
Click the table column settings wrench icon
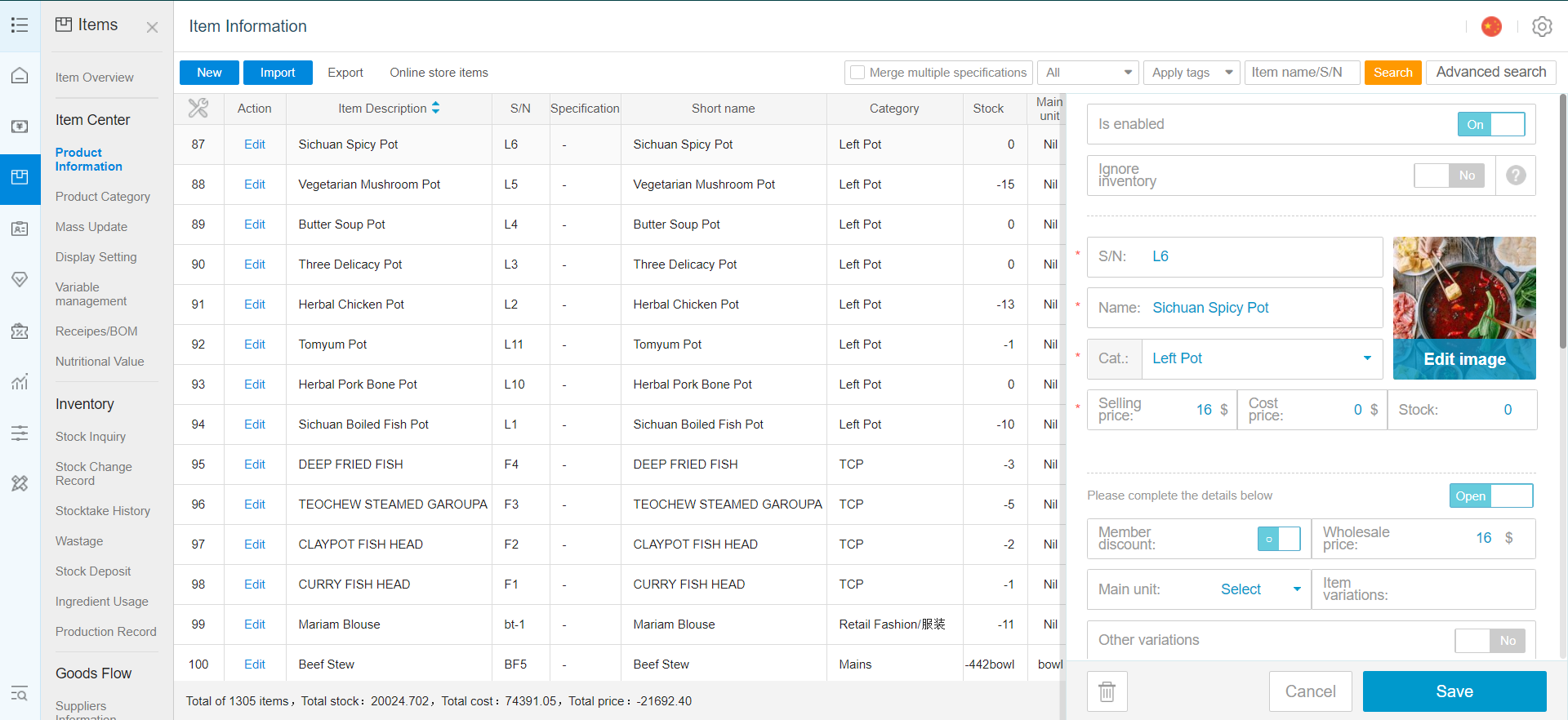coord(198,108)
